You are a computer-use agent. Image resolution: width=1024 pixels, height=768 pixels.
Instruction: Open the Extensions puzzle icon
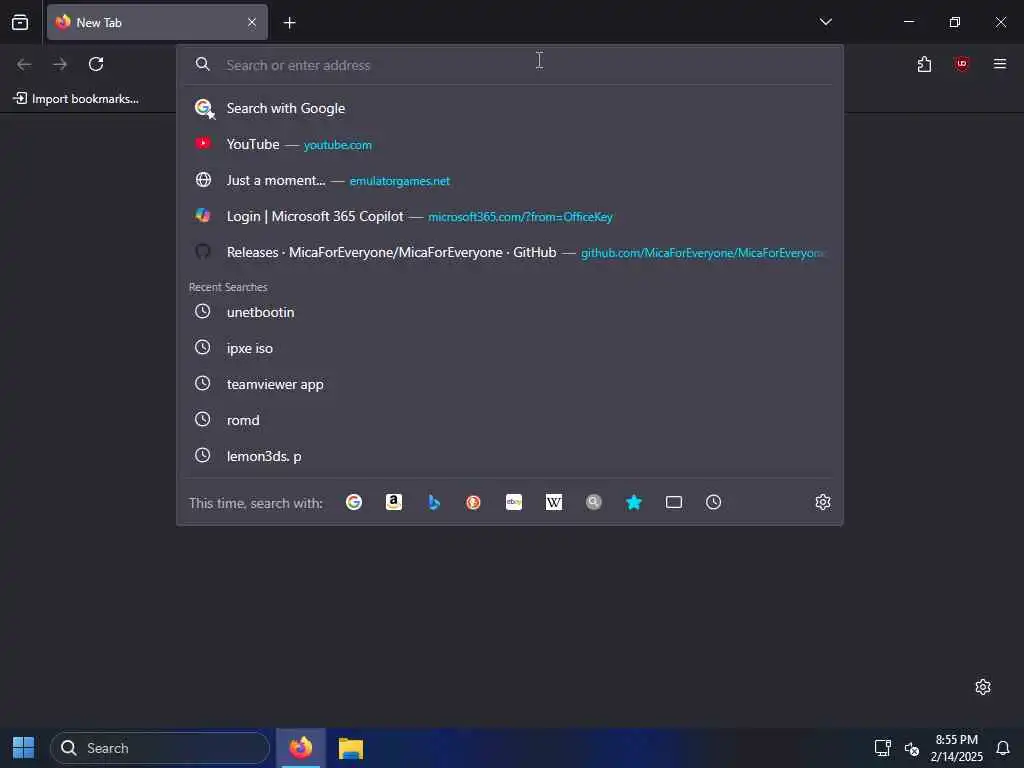pos(924,64)
